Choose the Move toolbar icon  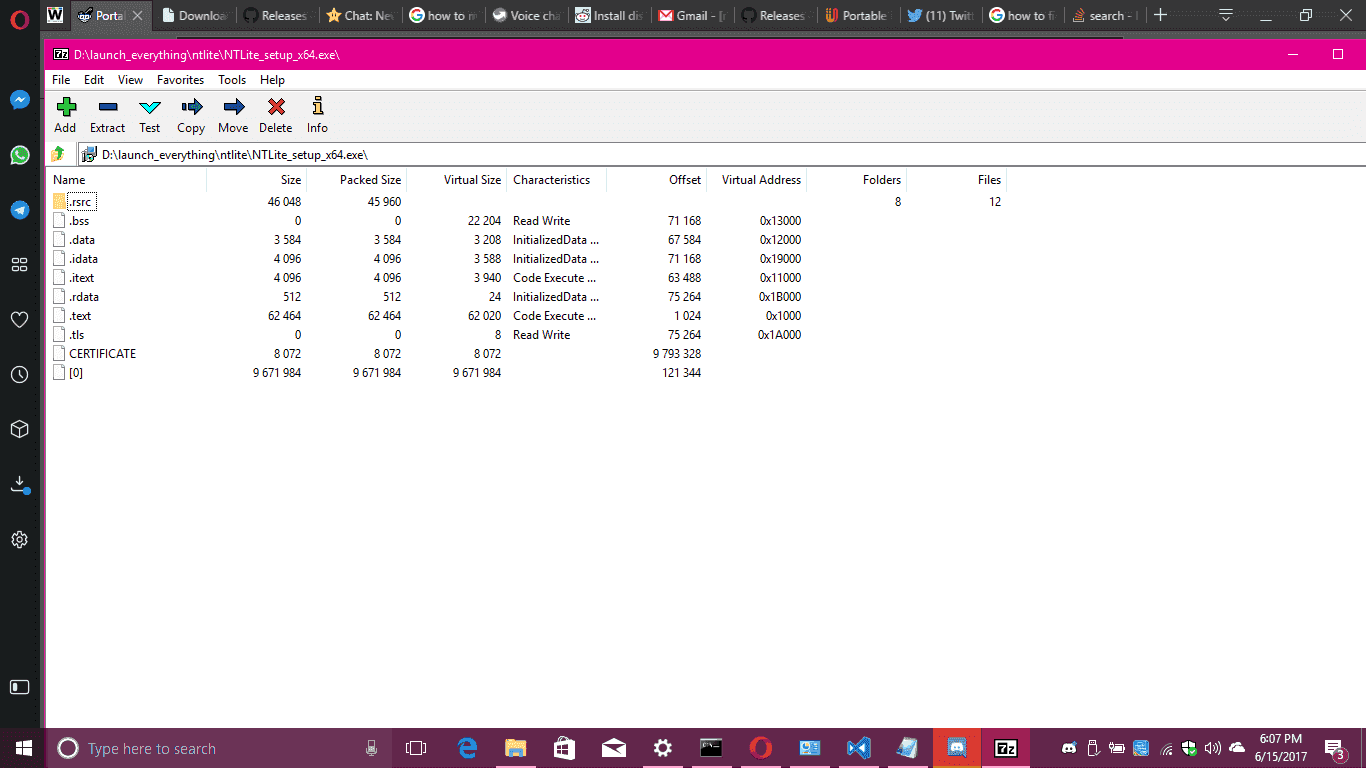pyautogui.click(x=233, y=107)
